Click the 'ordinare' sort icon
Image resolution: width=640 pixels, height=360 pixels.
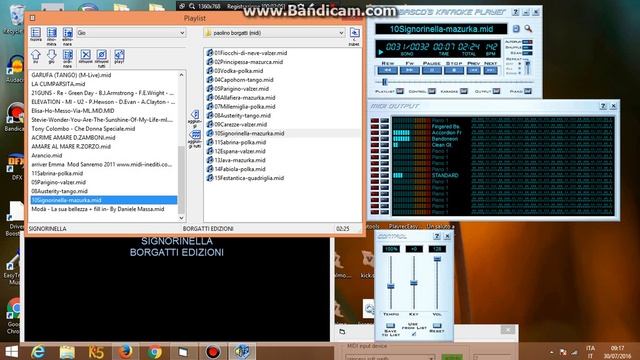68,56
